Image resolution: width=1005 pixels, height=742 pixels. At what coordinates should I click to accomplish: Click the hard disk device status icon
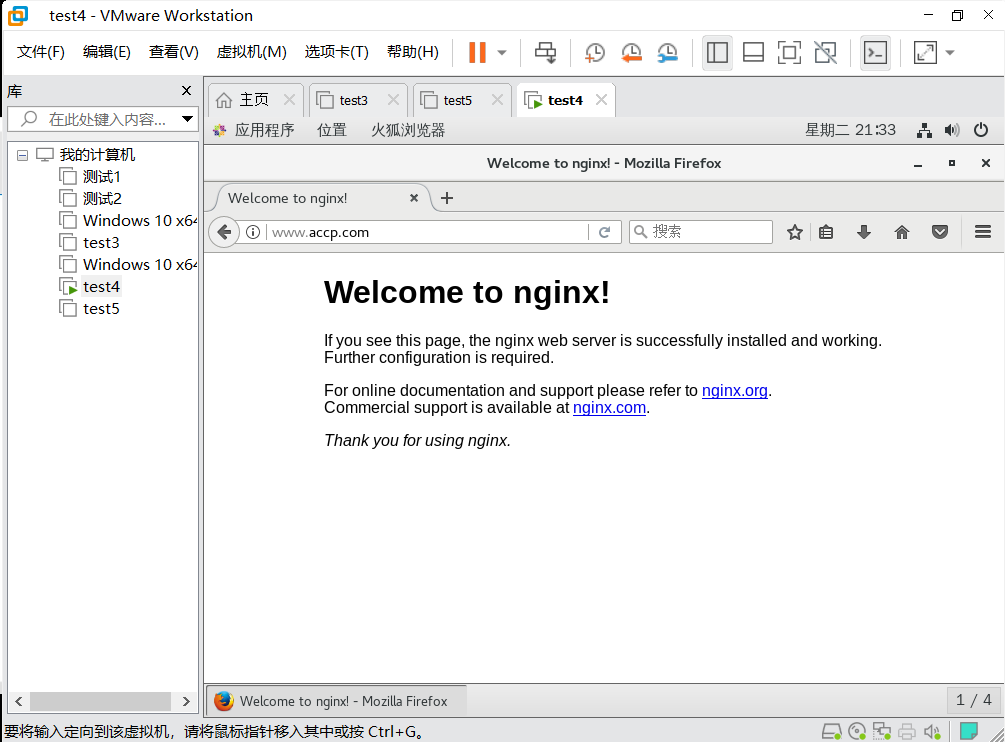831,731
